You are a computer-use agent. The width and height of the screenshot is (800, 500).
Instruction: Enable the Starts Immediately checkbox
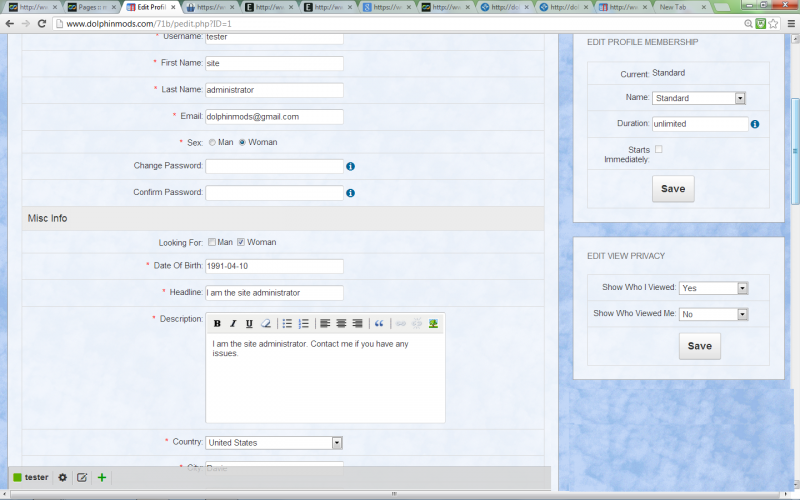click(x=659, y=149)
